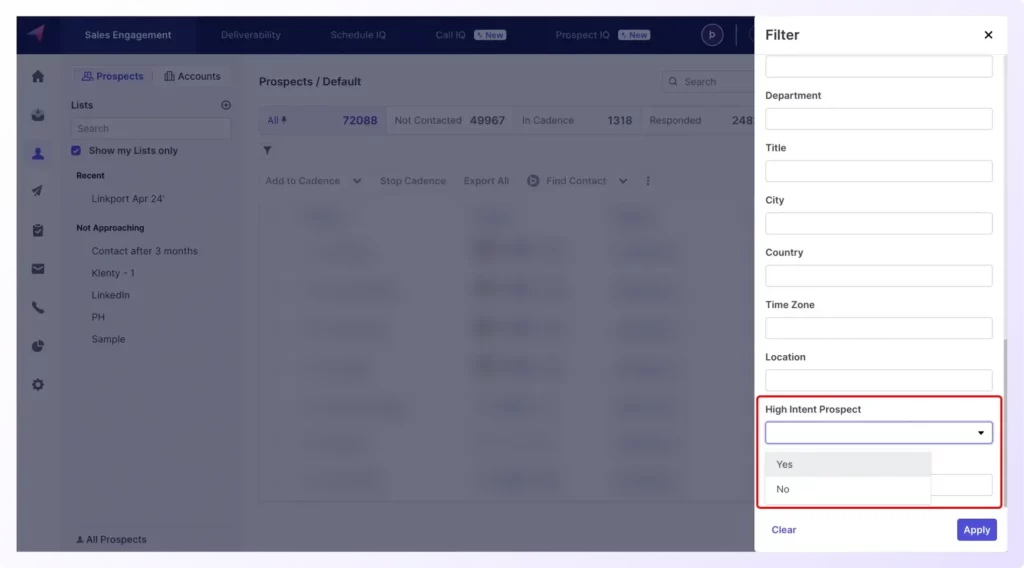Click the Filter panel scrollbar
1024x568 pixels.
click(x=1004, y=422)
